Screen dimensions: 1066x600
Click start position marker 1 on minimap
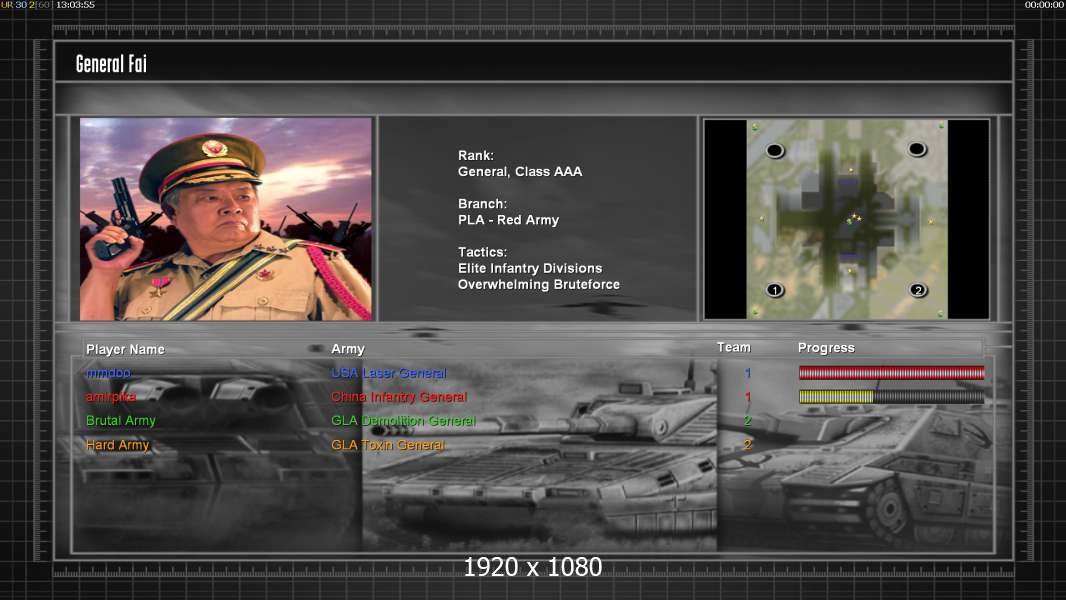click(x=775, y=290)
